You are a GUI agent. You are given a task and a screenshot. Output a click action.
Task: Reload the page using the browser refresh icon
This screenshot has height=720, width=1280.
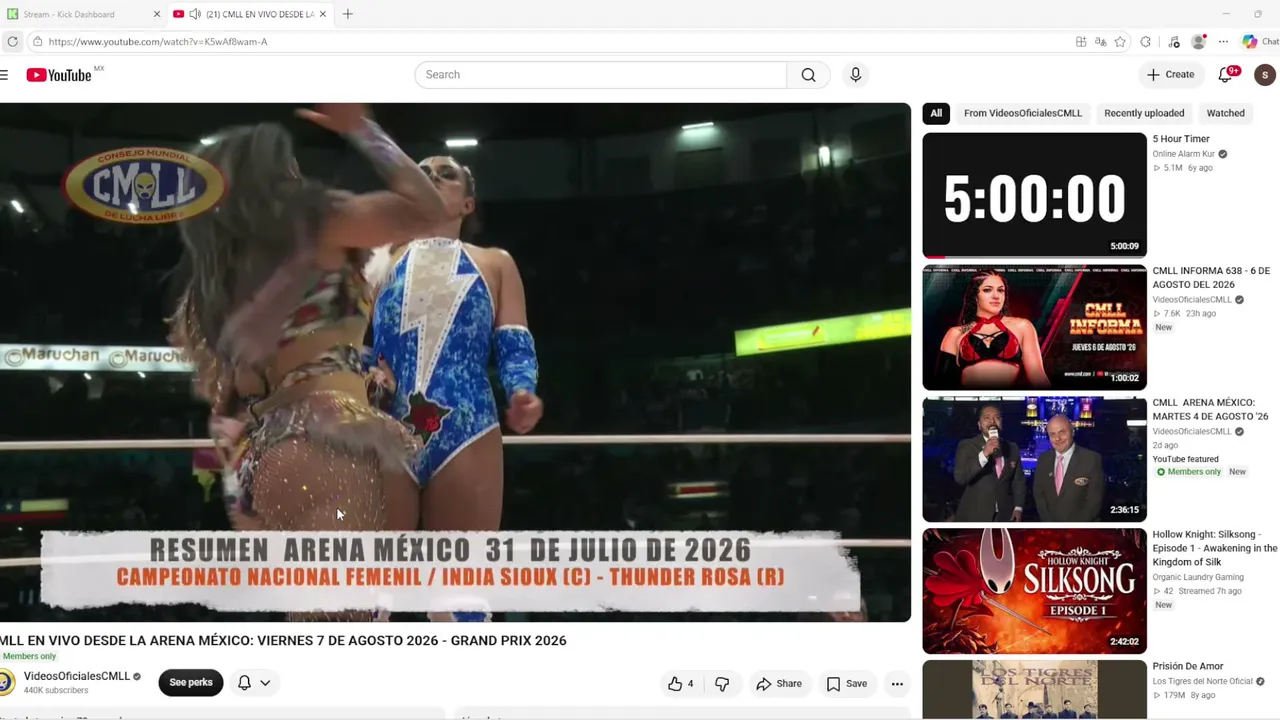pos(12,42)
